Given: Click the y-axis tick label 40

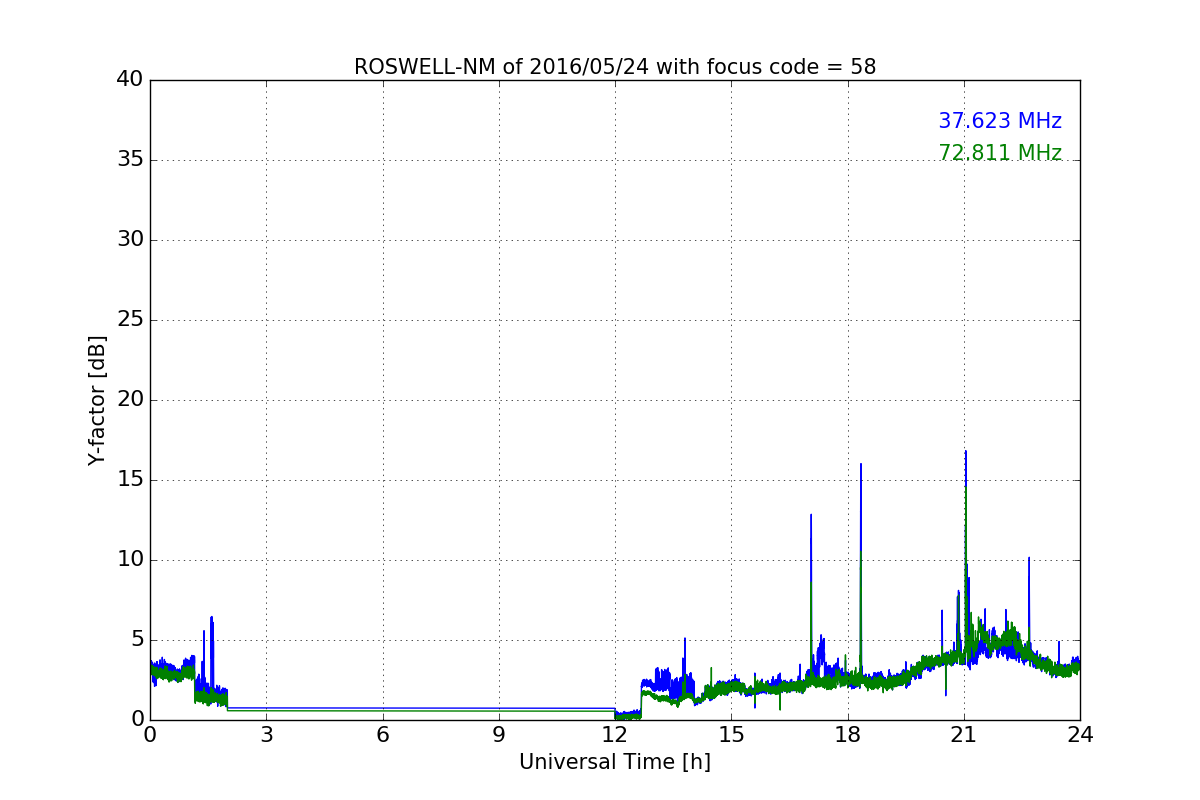Looking at the screenshot, I should point(130,80).
